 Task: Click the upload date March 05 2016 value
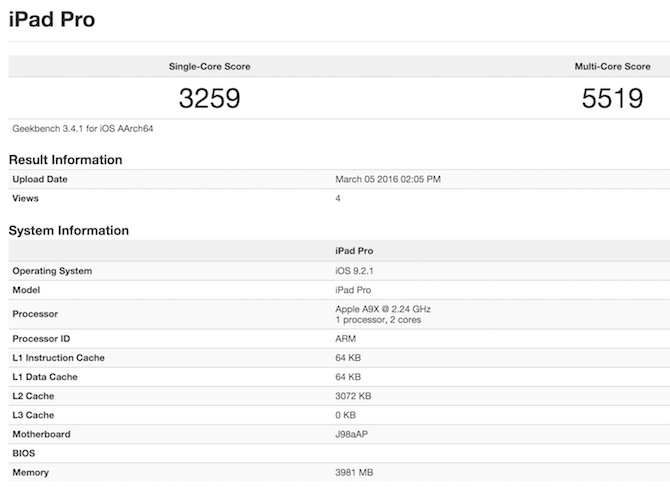387,179
